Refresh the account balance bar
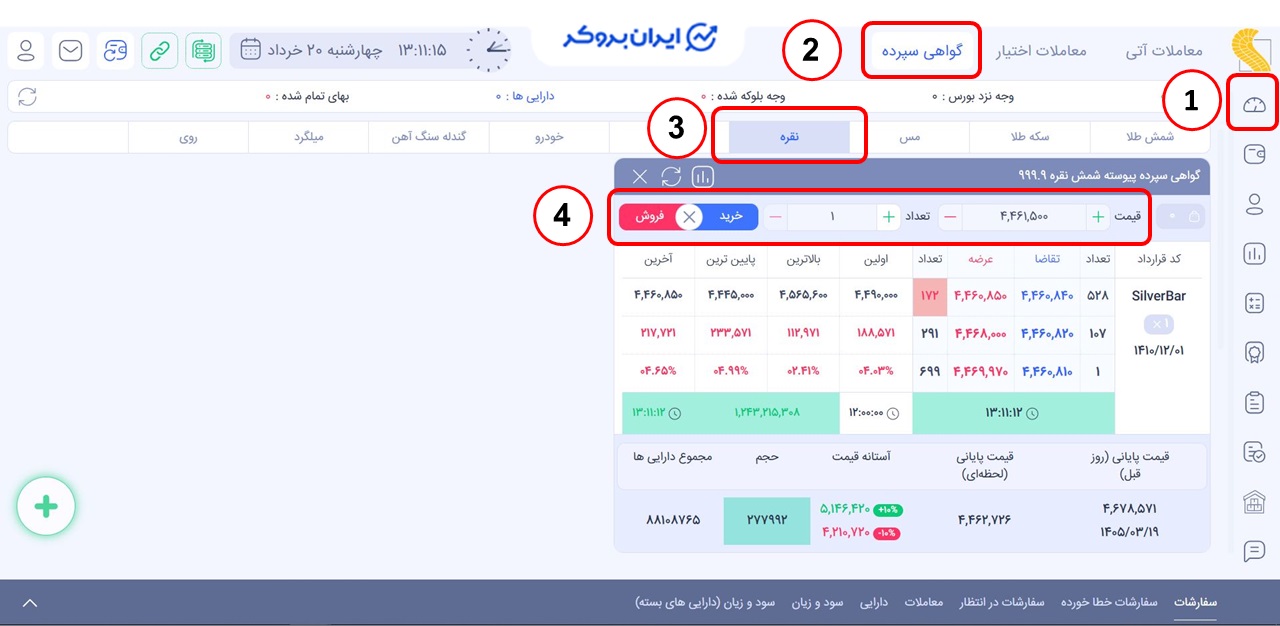 [x=27, y=97]
